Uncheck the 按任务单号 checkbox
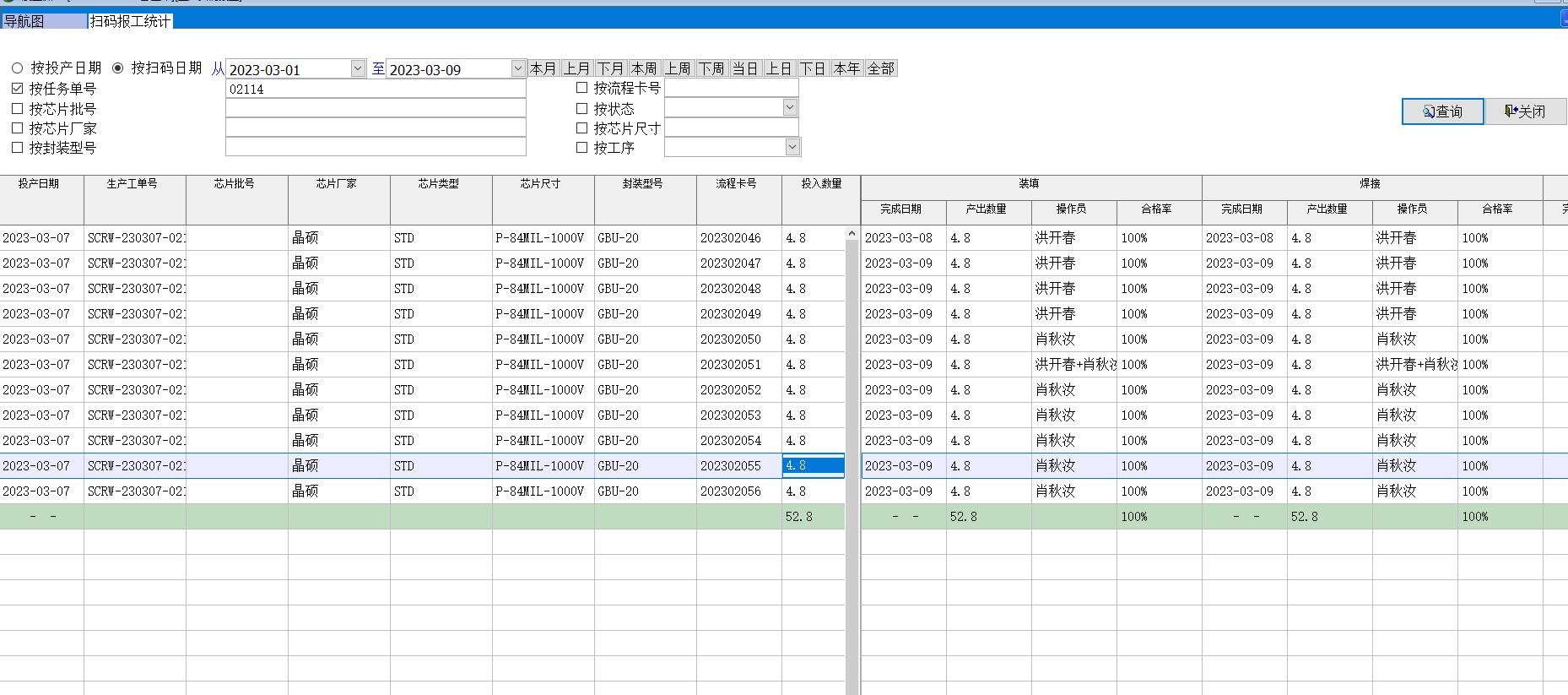Viewport: 1568px width, 695px height. [x=18, y=89]
